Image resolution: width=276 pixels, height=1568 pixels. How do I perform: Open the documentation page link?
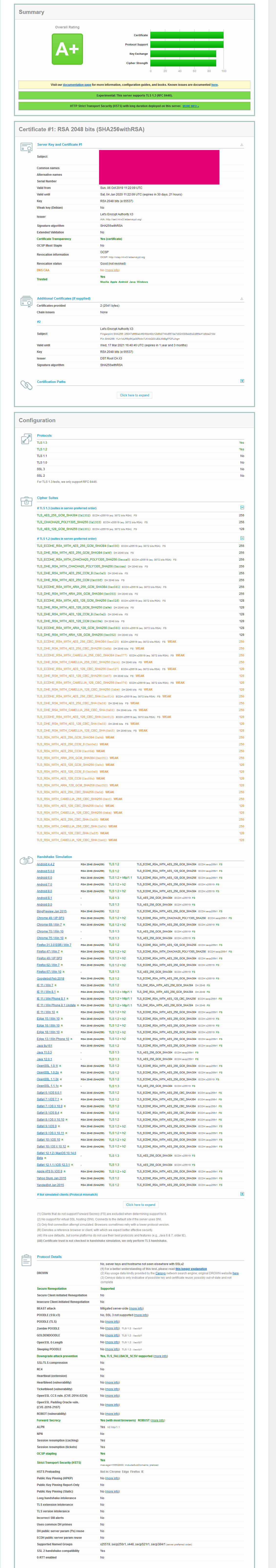pos(77,85)
